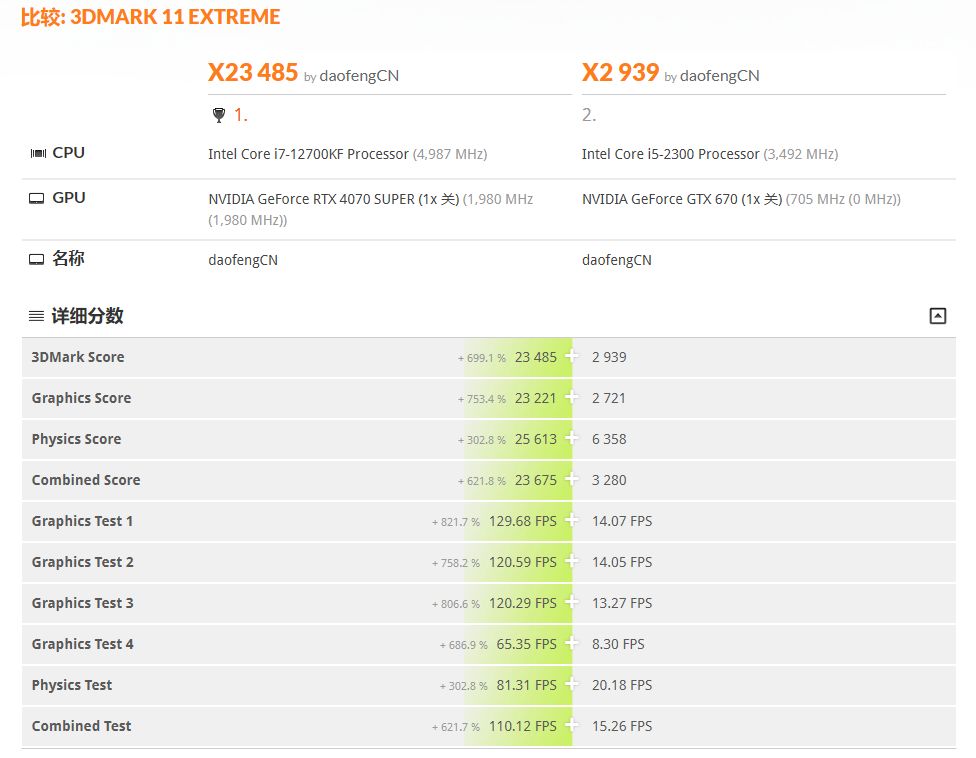Expand the Graphics Score row plus
976x758 pixels.
click(571, 397)
